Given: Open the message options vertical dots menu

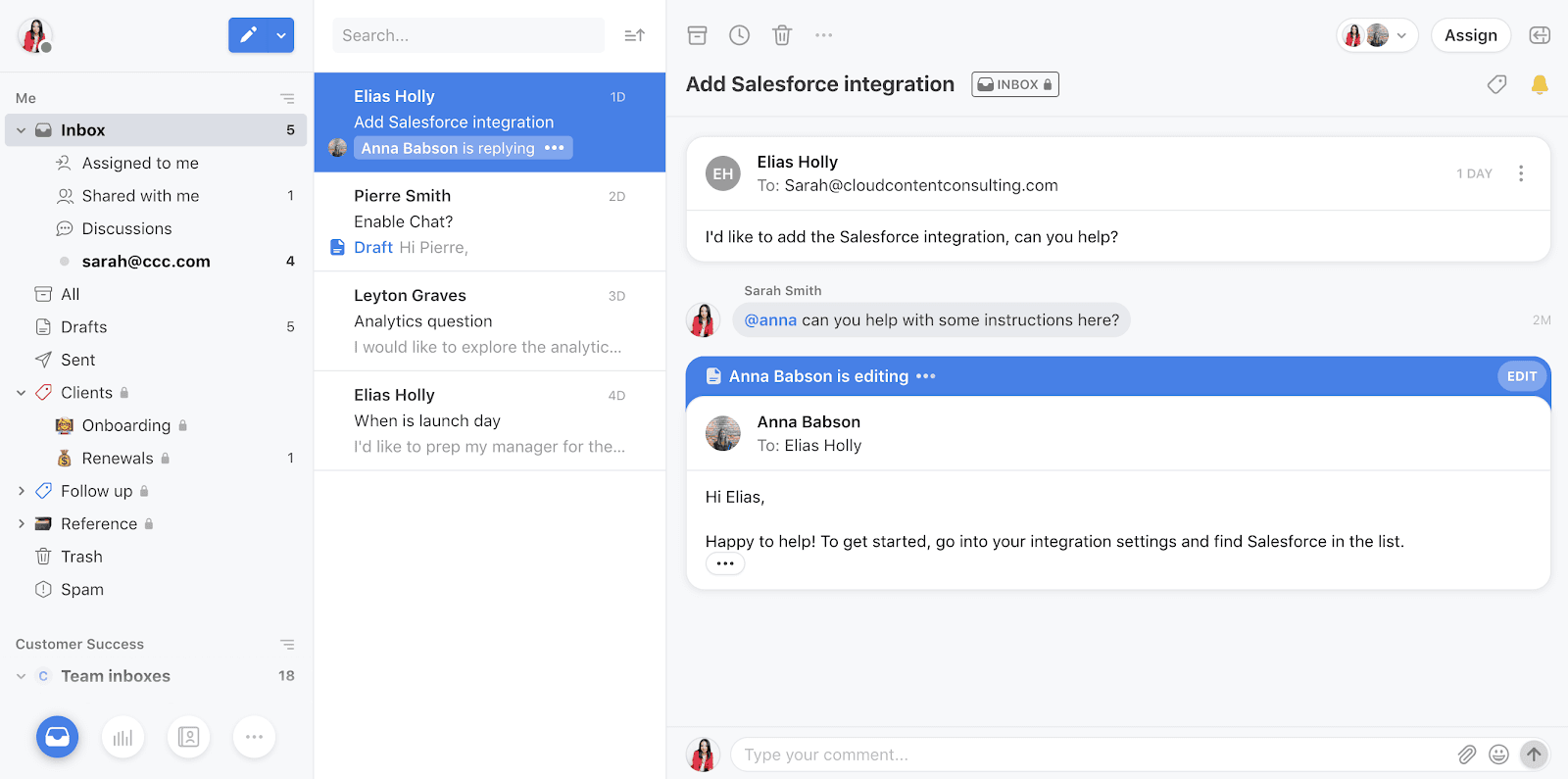Looking at the screenshot, I should click(1521, 173).
